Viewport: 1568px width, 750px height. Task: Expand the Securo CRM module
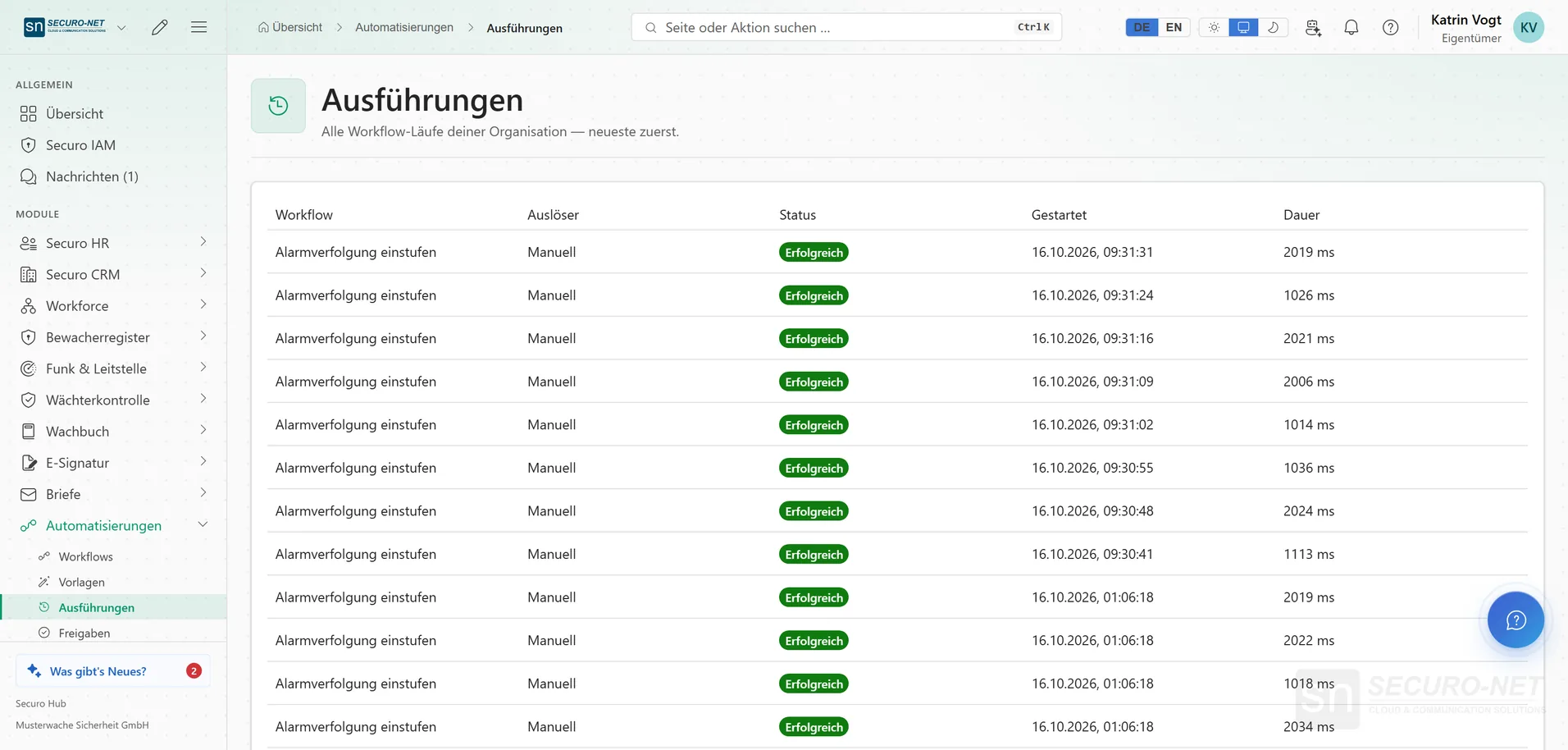pyautogui.click(x=203, y=273)
